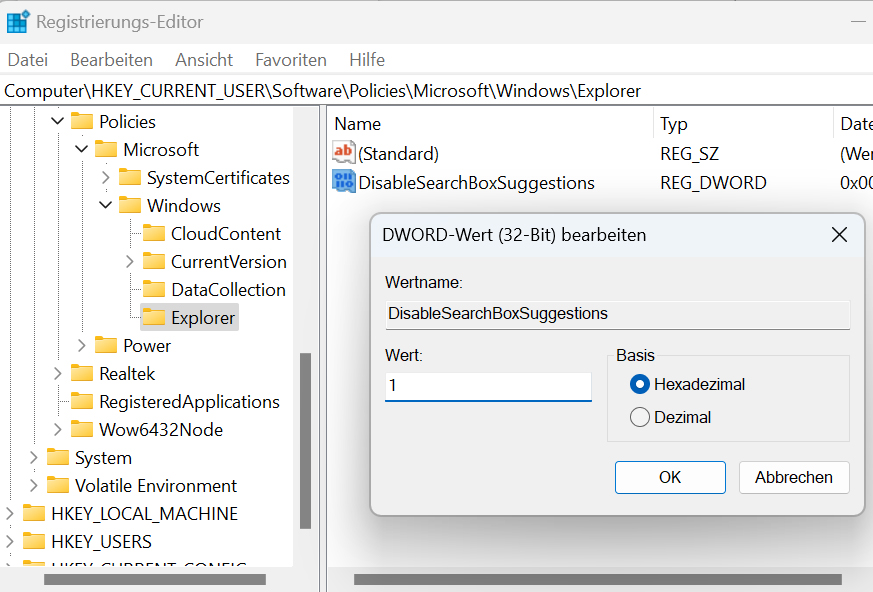Expand the HKEY_LOCAL_MACHINE hive
This screenshot has width=873, height=592.
[x=9, y=513]
